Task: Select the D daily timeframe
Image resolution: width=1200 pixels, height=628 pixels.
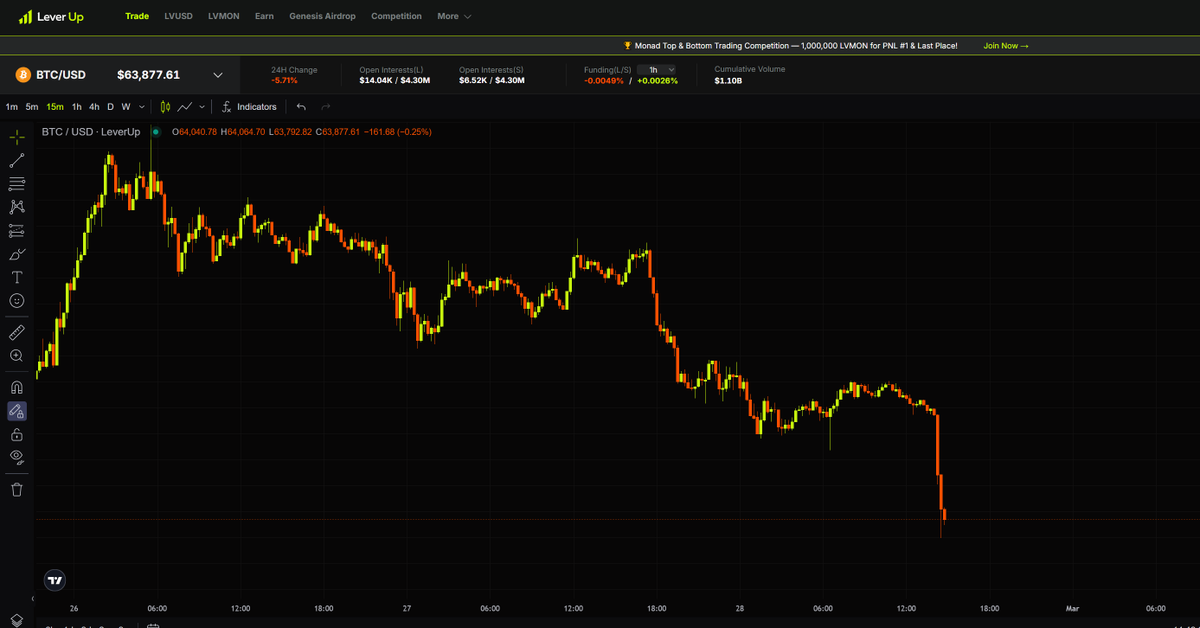Action: (x=111, y=107)
